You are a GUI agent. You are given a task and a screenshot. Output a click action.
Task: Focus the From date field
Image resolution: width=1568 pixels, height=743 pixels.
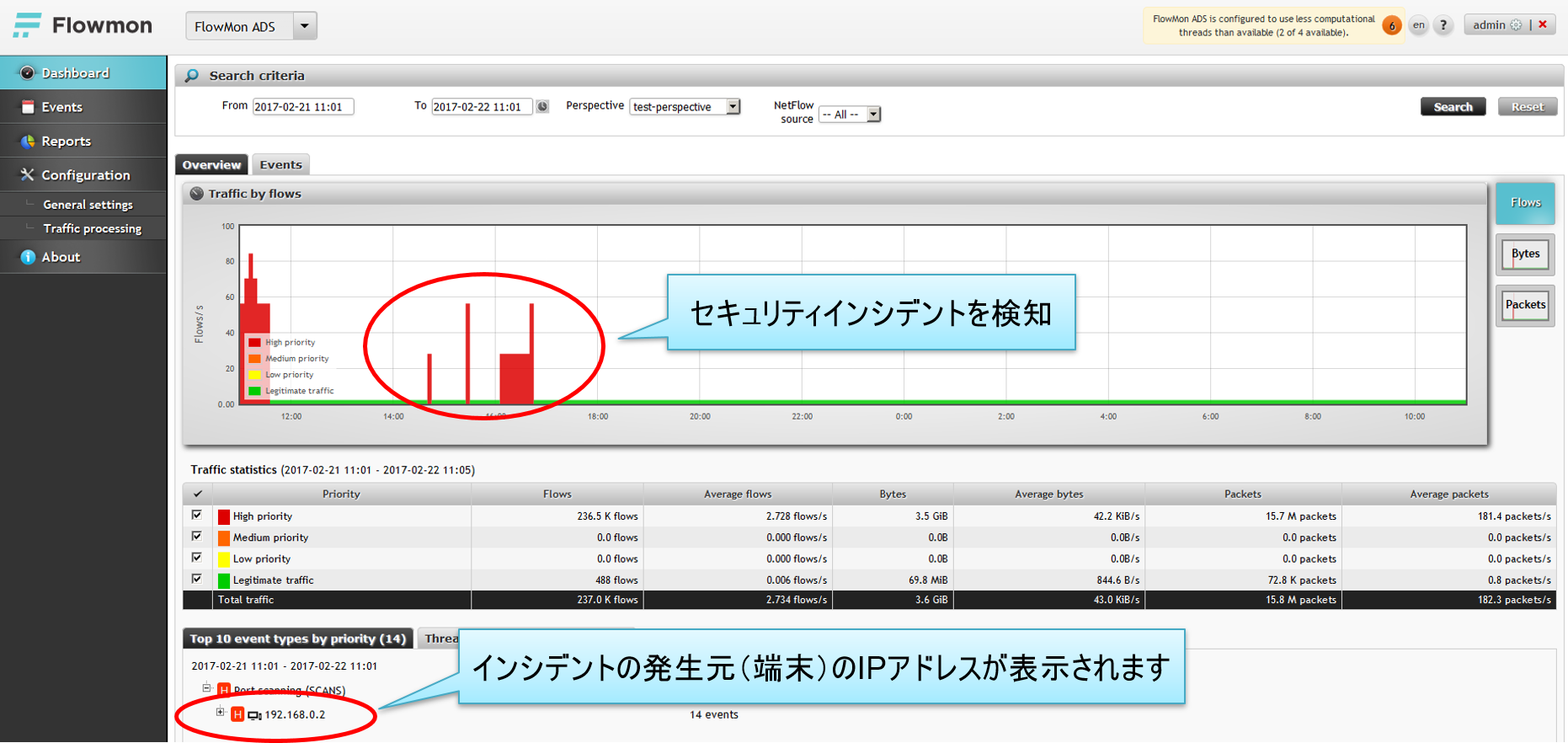(x=303, y=107)
